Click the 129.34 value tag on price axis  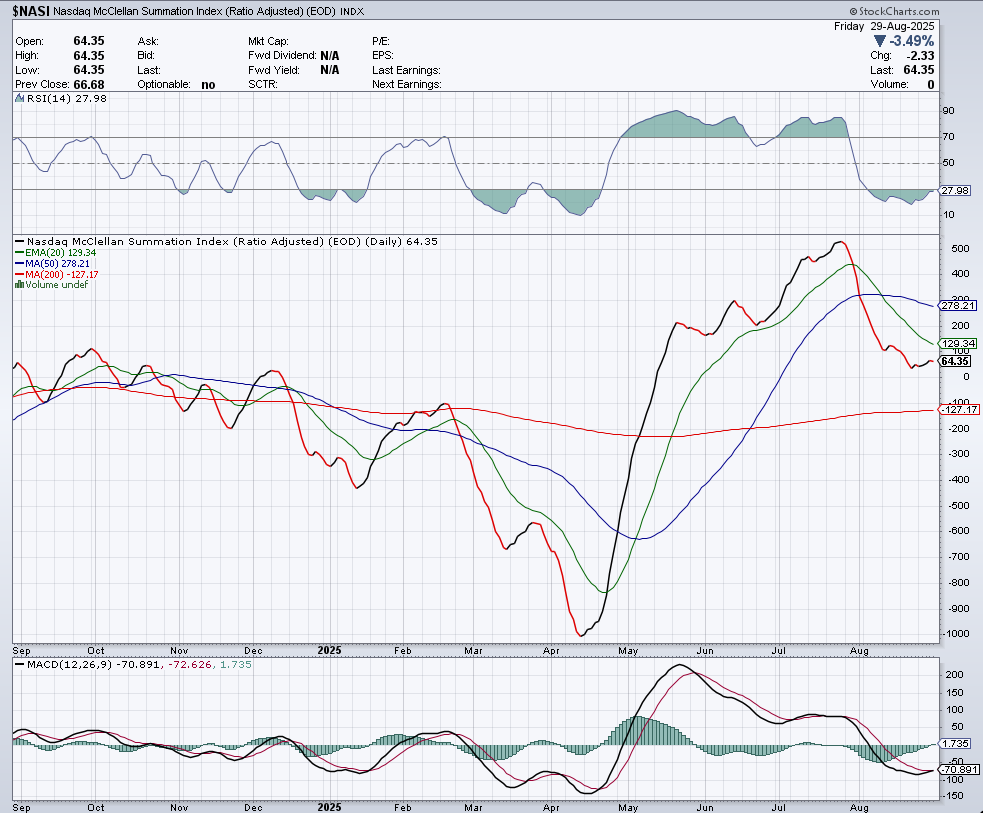click(x=958, y=344)
